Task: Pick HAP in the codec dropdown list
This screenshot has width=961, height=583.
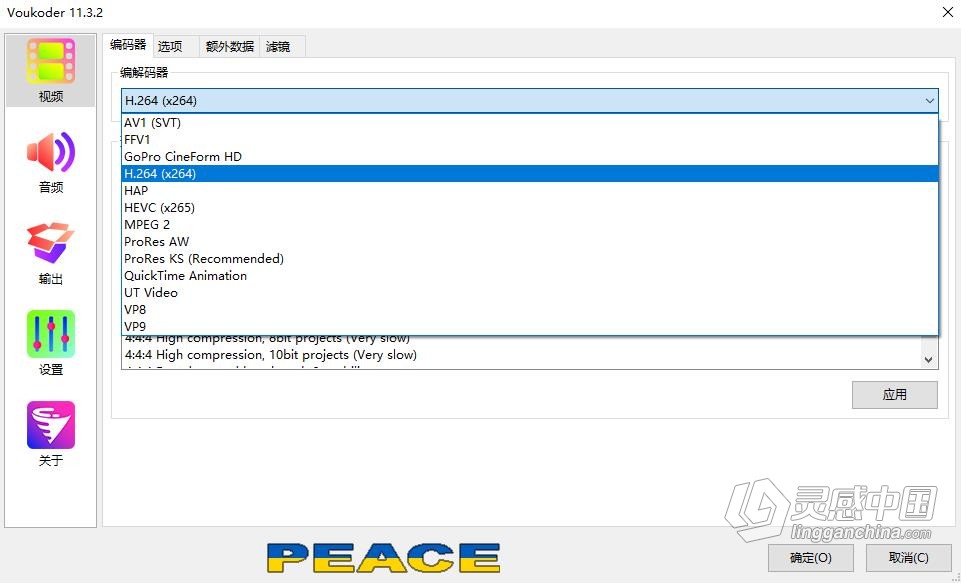Action: click(530, 191)
